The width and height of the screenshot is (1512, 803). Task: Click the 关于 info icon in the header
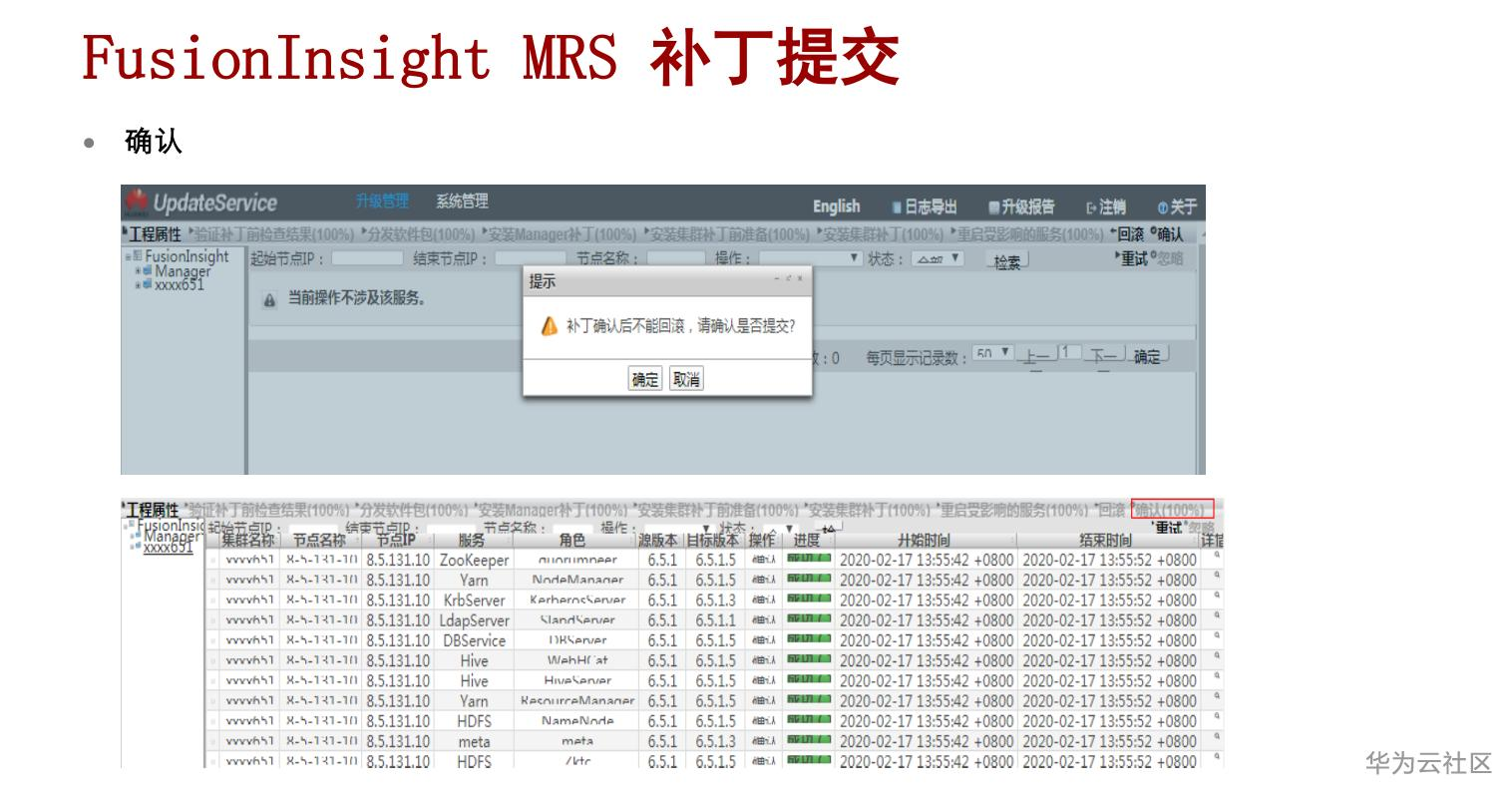click(1163, 207)
